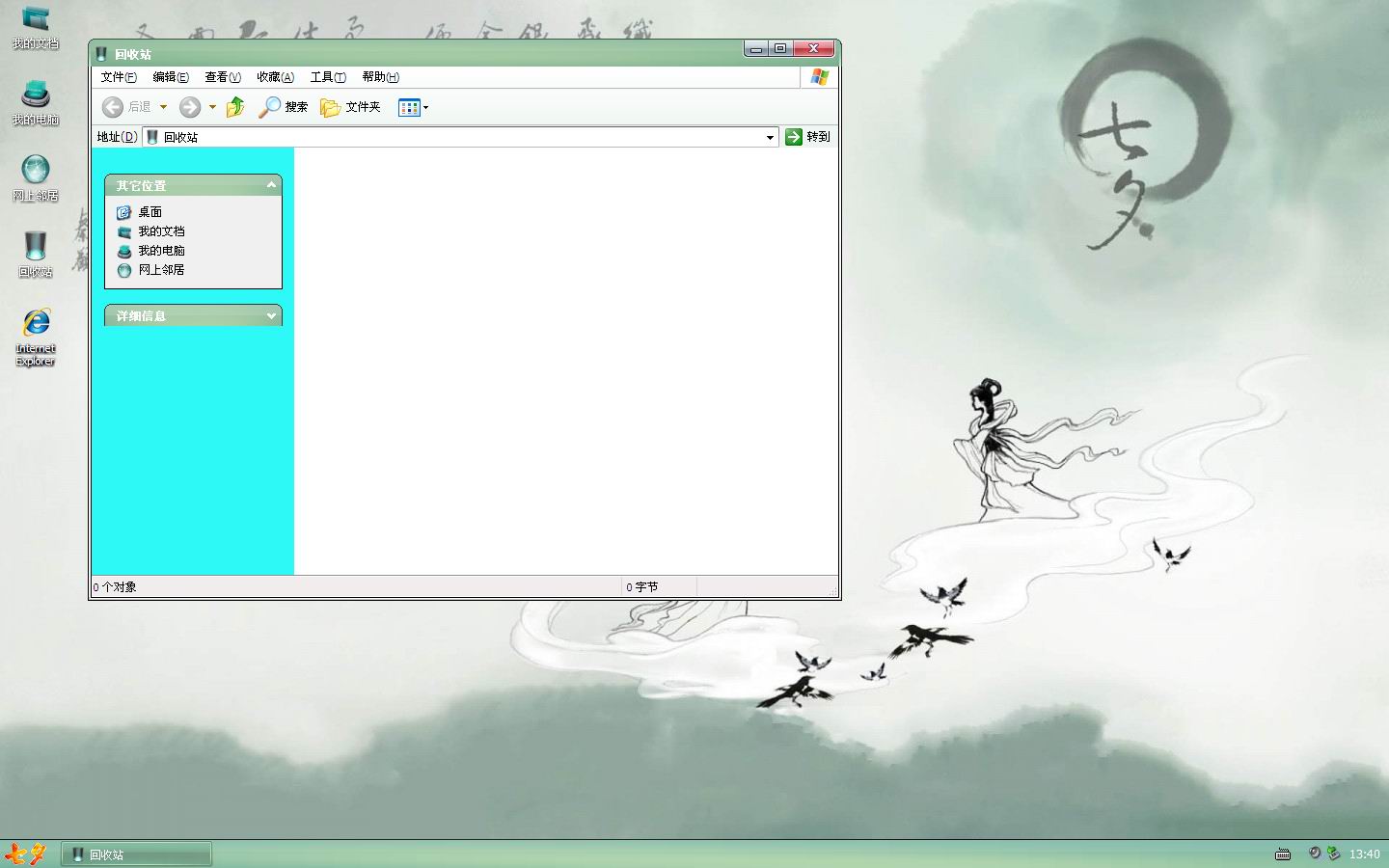Click the green system tray icon
The height and width of the screenshot is (868, 1389).
pos(1333,853)
